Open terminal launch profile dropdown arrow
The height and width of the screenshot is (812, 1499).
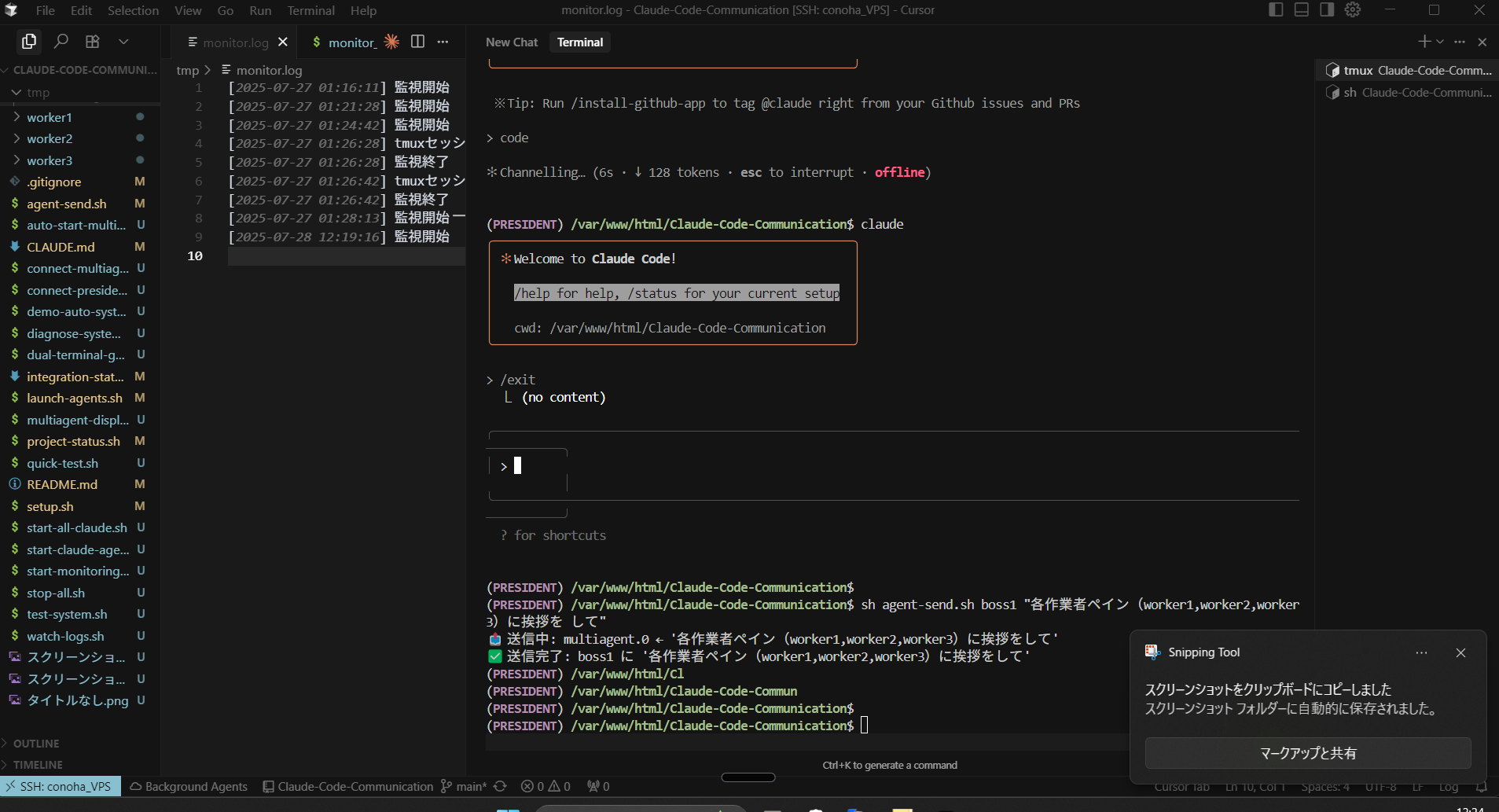pos(1440,41)
